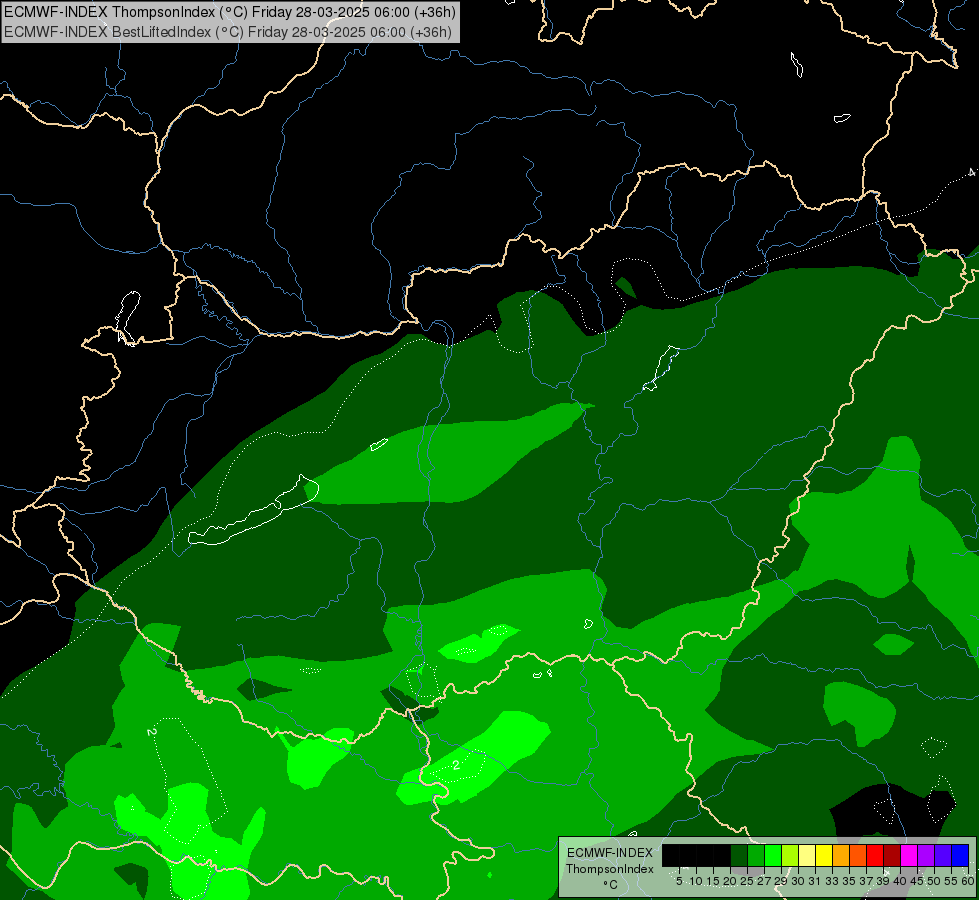Click the legend tick value 29
Image resolution: width=979 pixels, height=900 pixels.
780,881
